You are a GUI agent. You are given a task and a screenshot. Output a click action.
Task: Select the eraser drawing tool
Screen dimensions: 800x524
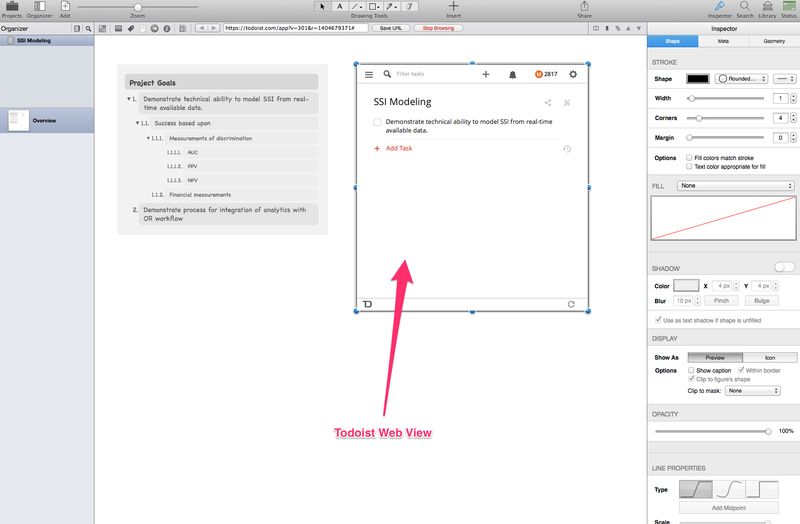pyautogui.click(x=409, y=7)
